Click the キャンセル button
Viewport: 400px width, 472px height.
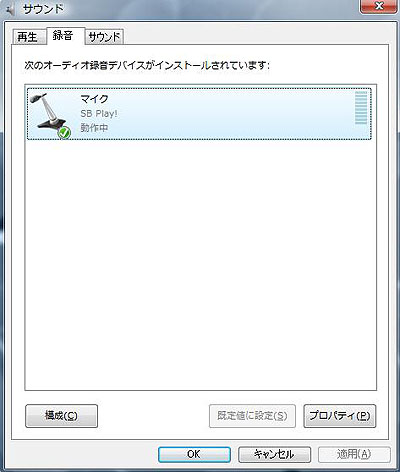point(274,454)
